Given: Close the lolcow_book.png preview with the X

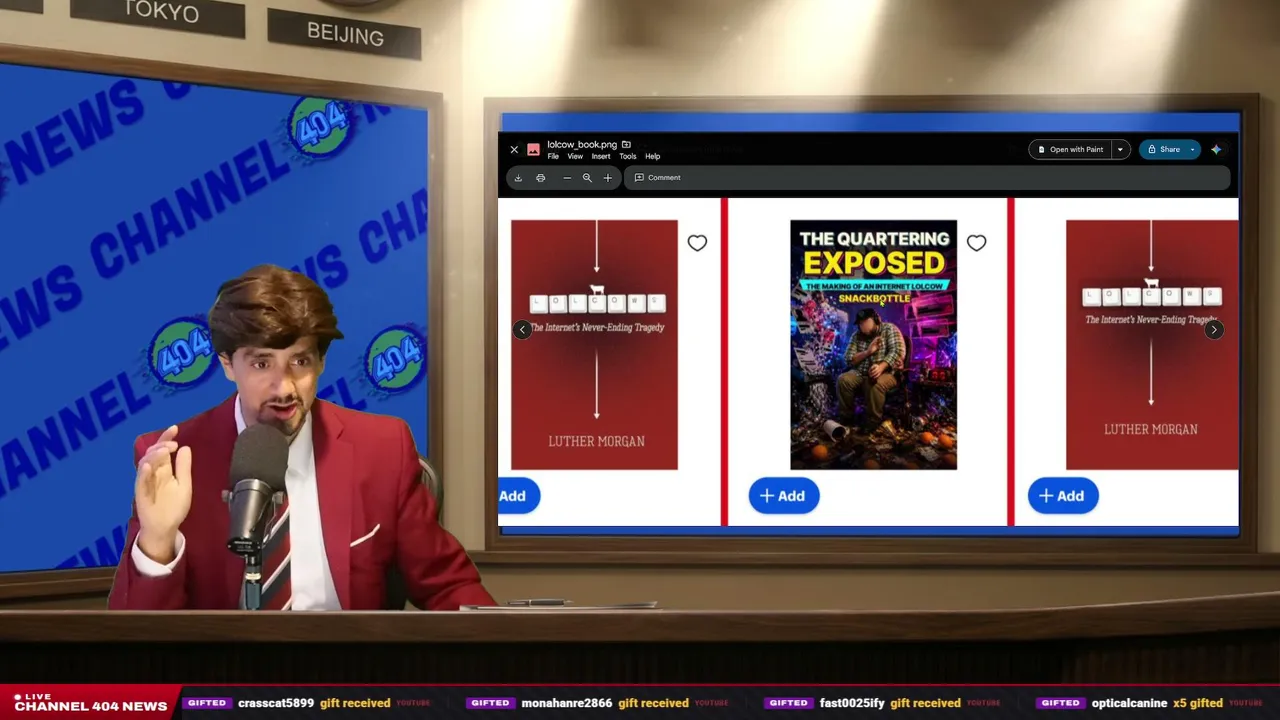Looking at the screenshot, I should 514,150.
